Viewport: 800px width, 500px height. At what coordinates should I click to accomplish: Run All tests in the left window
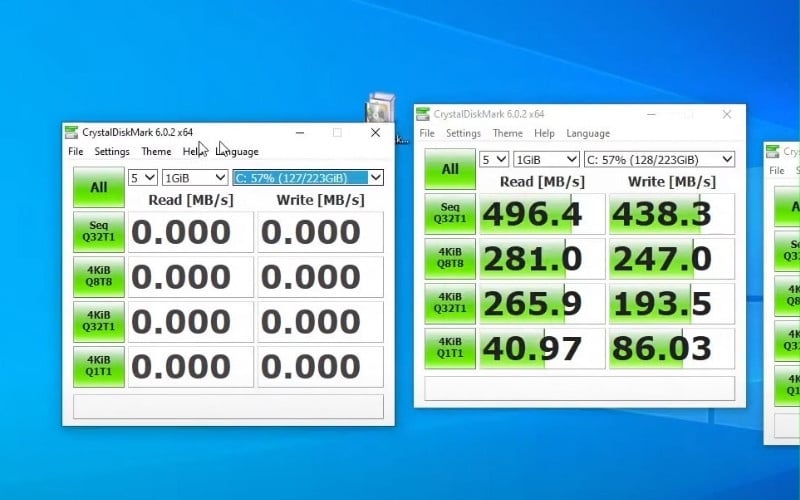[98, 187]
